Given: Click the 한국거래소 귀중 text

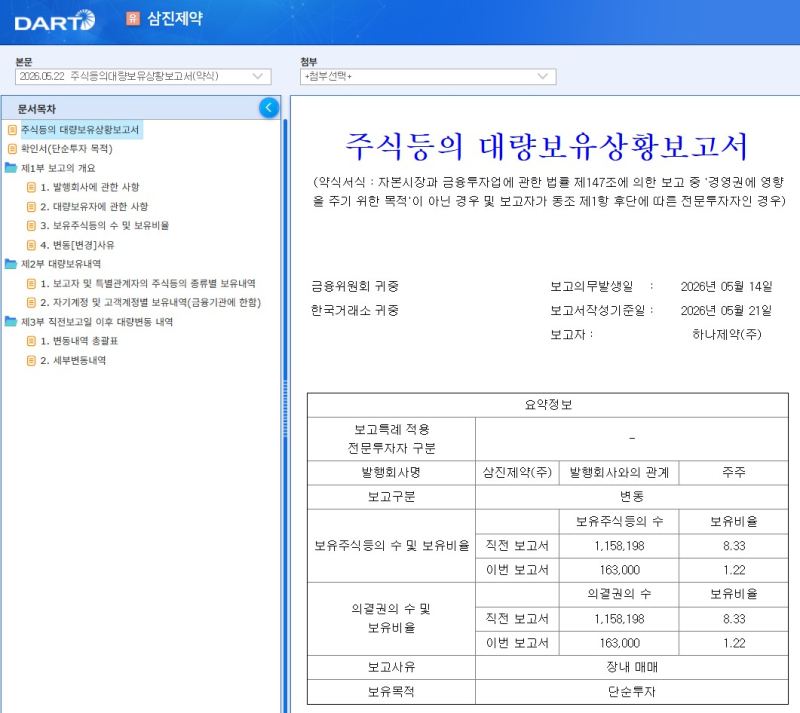Looking at the screenshot, I should (x=355, y=311).
